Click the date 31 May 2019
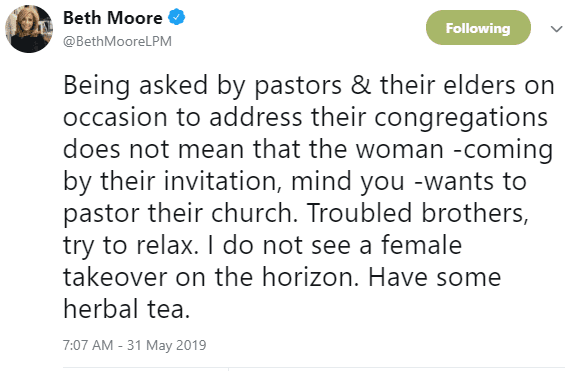 167,345
